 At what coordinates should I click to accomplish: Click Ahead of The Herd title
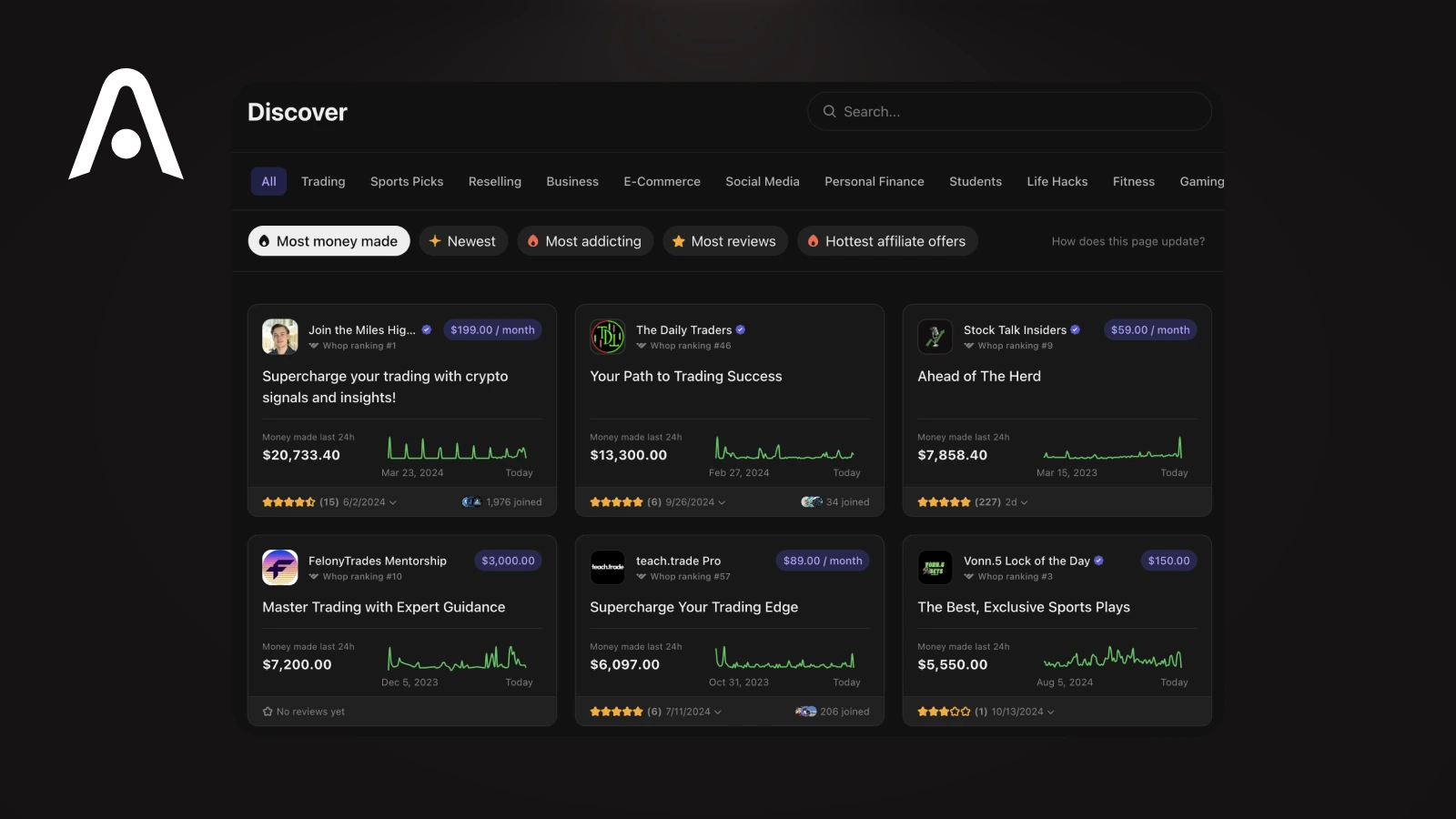click(979, 376)
